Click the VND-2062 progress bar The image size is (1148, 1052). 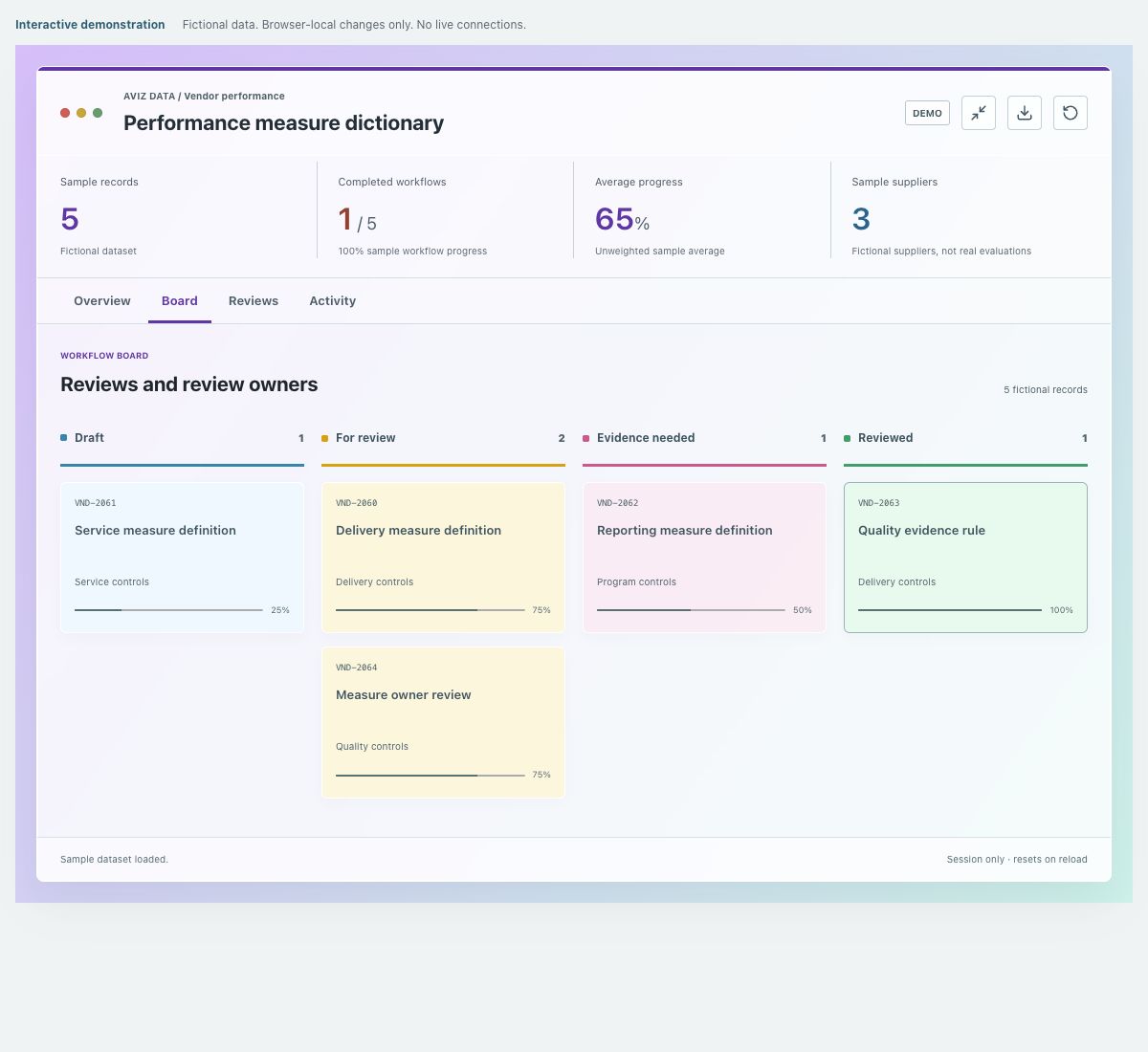[x=691, y=609]
